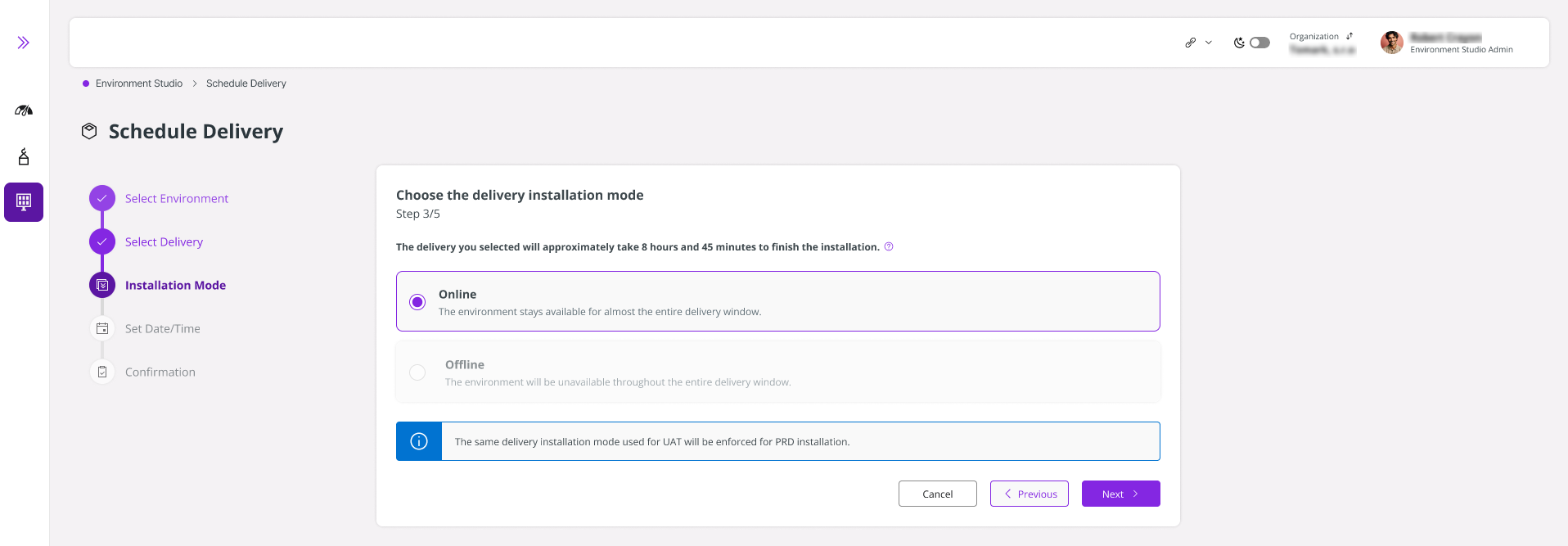Viewport: 1568px width, 546px height.
Task: Go to Select Environment step label
Action: click(x=177, y=198)
